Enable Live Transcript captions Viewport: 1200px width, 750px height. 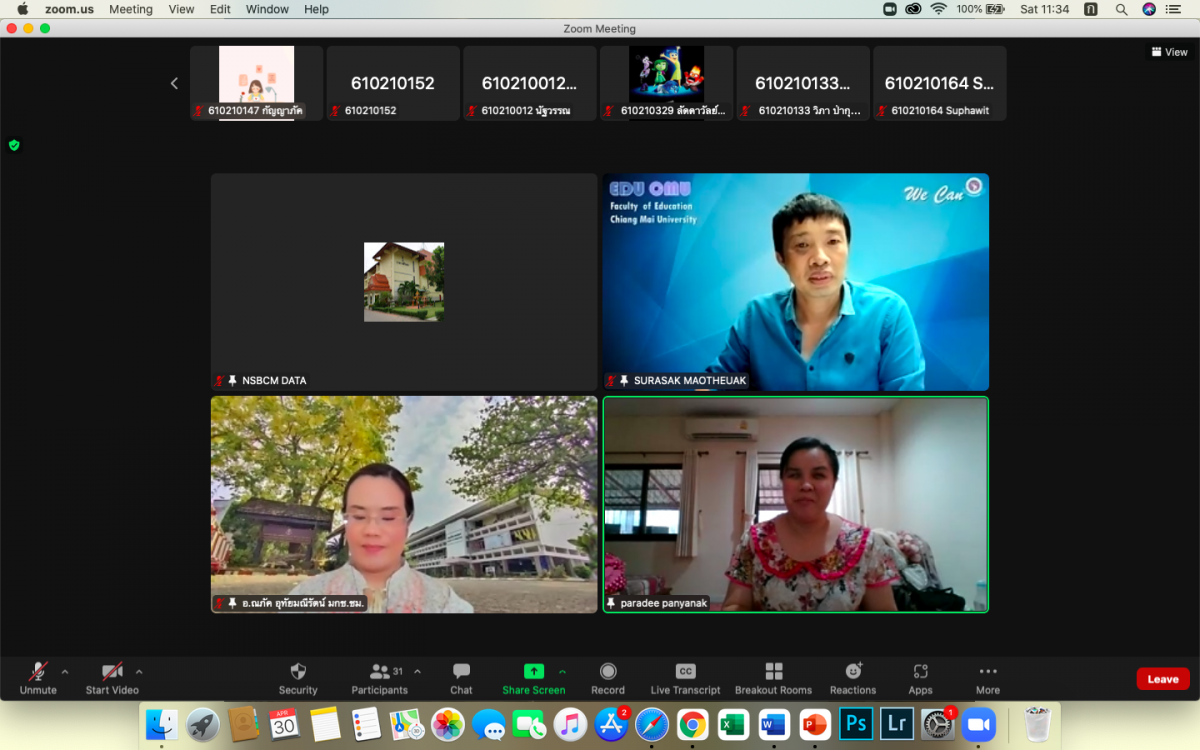(x=685, y=671)
